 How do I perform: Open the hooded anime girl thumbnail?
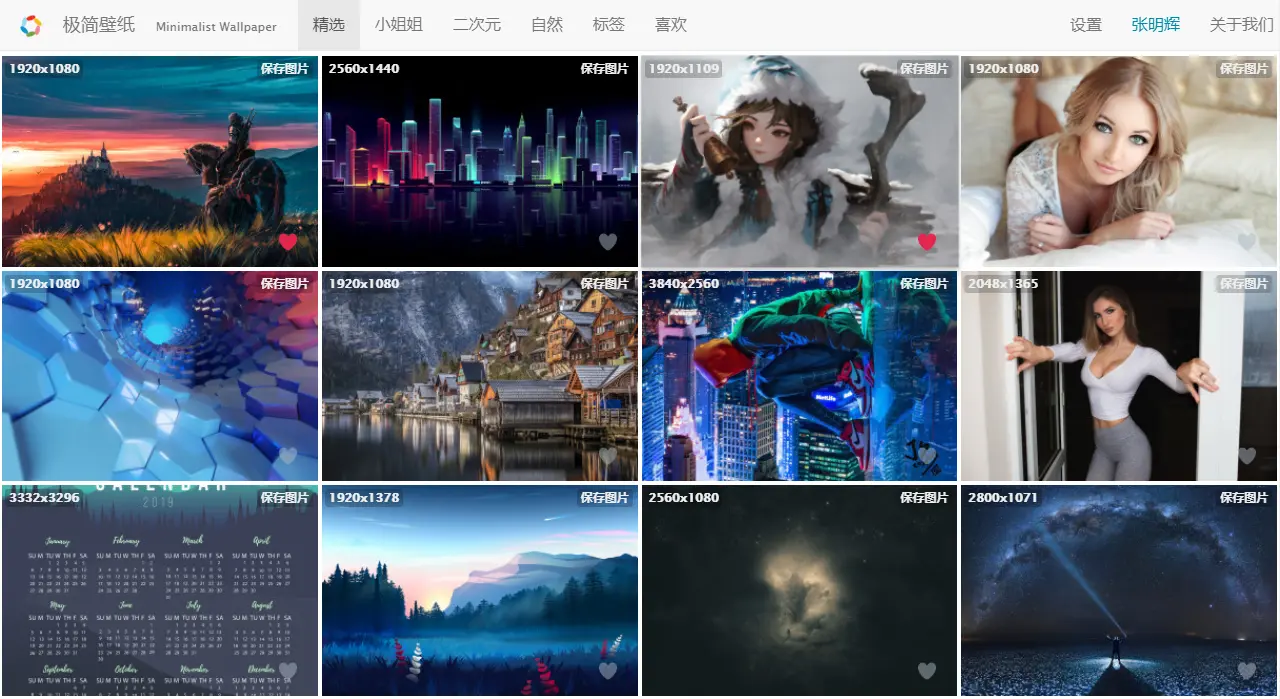(799, 161)
